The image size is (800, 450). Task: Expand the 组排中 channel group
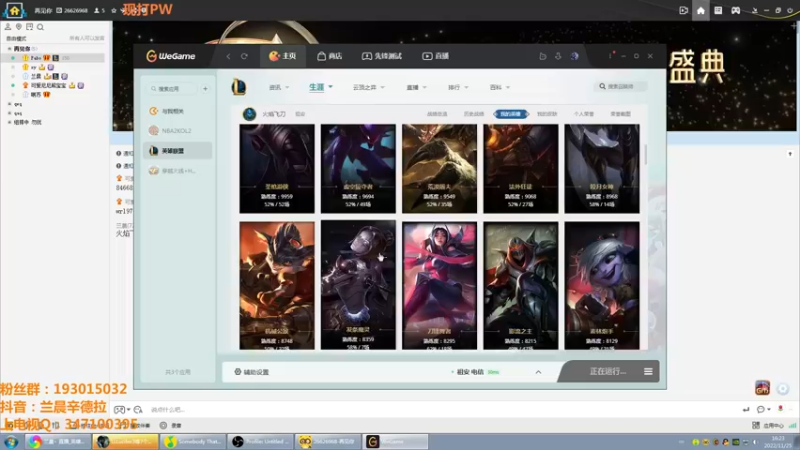(10, 122)
